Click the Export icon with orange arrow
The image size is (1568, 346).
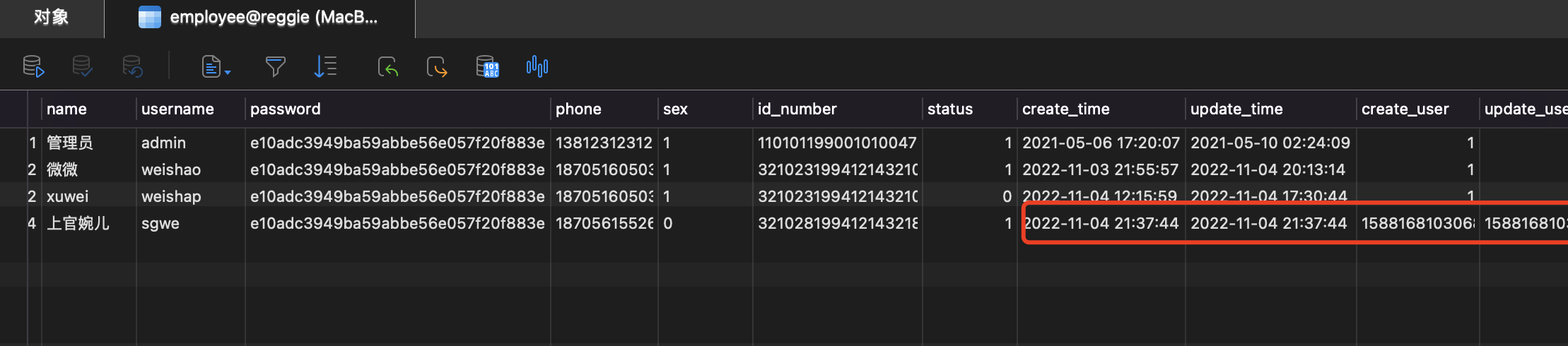437,66
